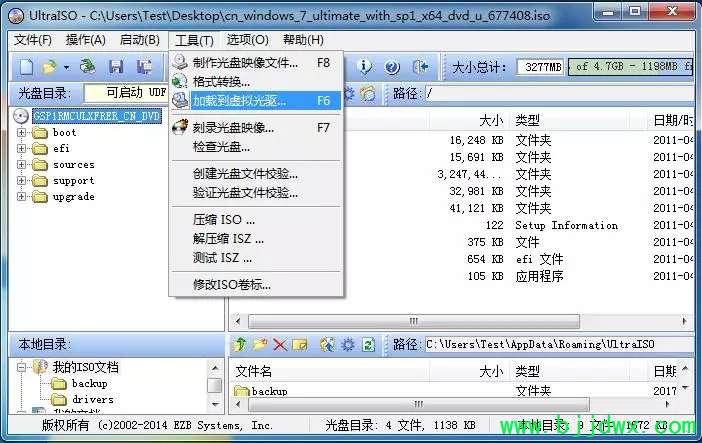The width and height of the screenshot is (702, 443).
Task: Select 加载到虚拟光驱... menu entry
Action: click(256, 101)
